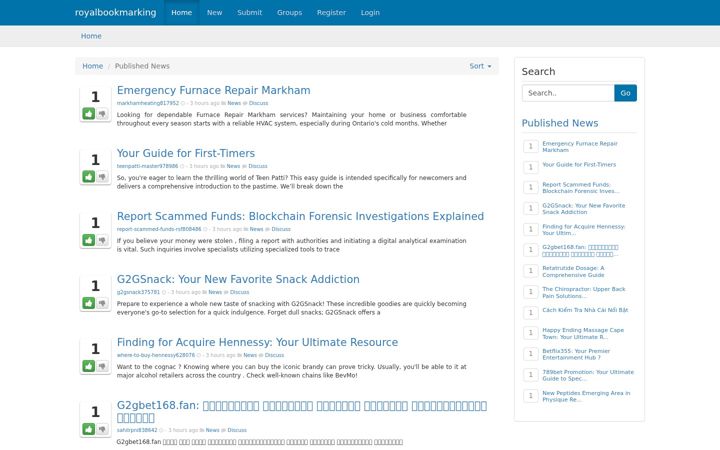Open the New menu item
Image resolution: width=720 pixels, height=450 pixels.
[214, 12]
